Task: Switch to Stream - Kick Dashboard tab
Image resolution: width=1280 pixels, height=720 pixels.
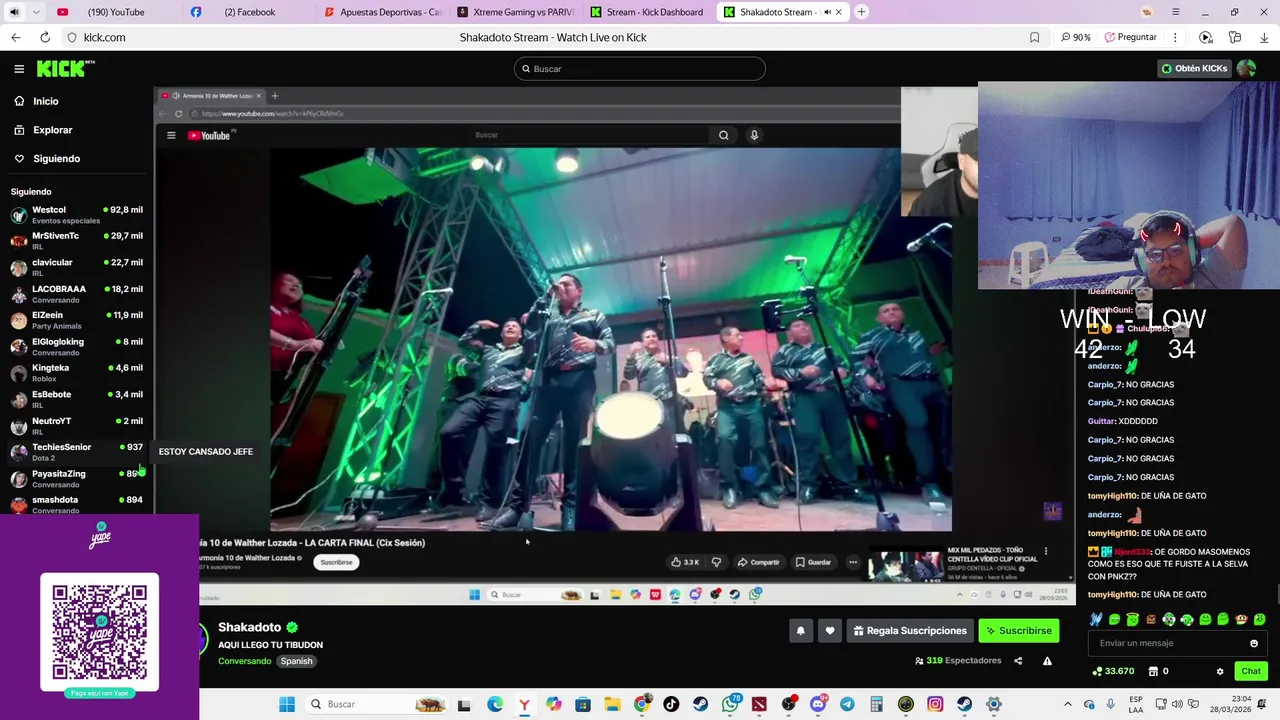Action: click(x=648, y=12)
